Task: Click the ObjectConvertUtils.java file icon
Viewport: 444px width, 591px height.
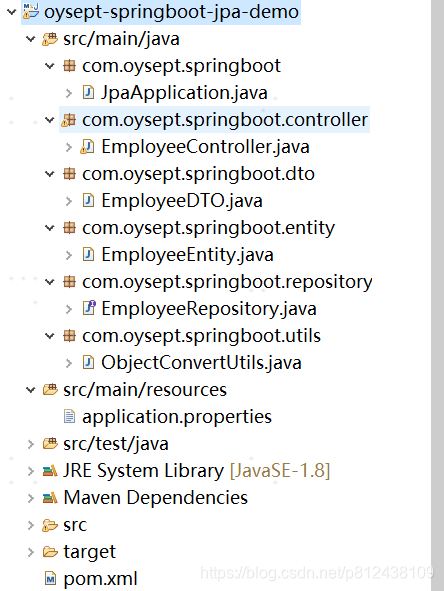Action: point(88,363)
